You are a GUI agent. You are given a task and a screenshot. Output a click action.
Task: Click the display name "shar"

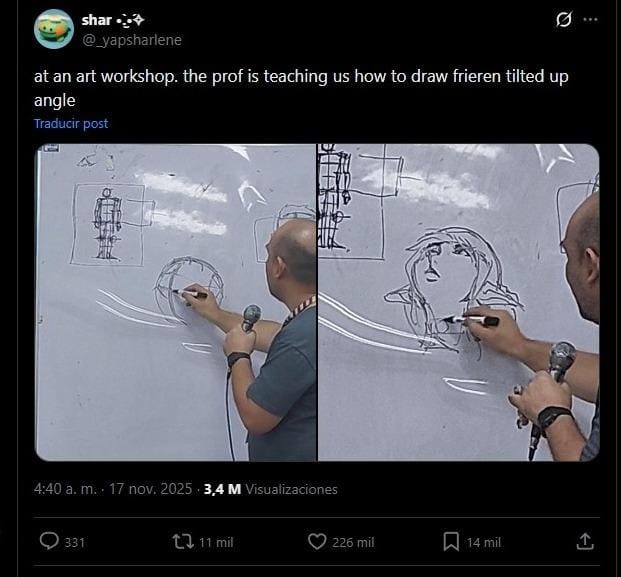pyautogui.click(x=97, y=20)
